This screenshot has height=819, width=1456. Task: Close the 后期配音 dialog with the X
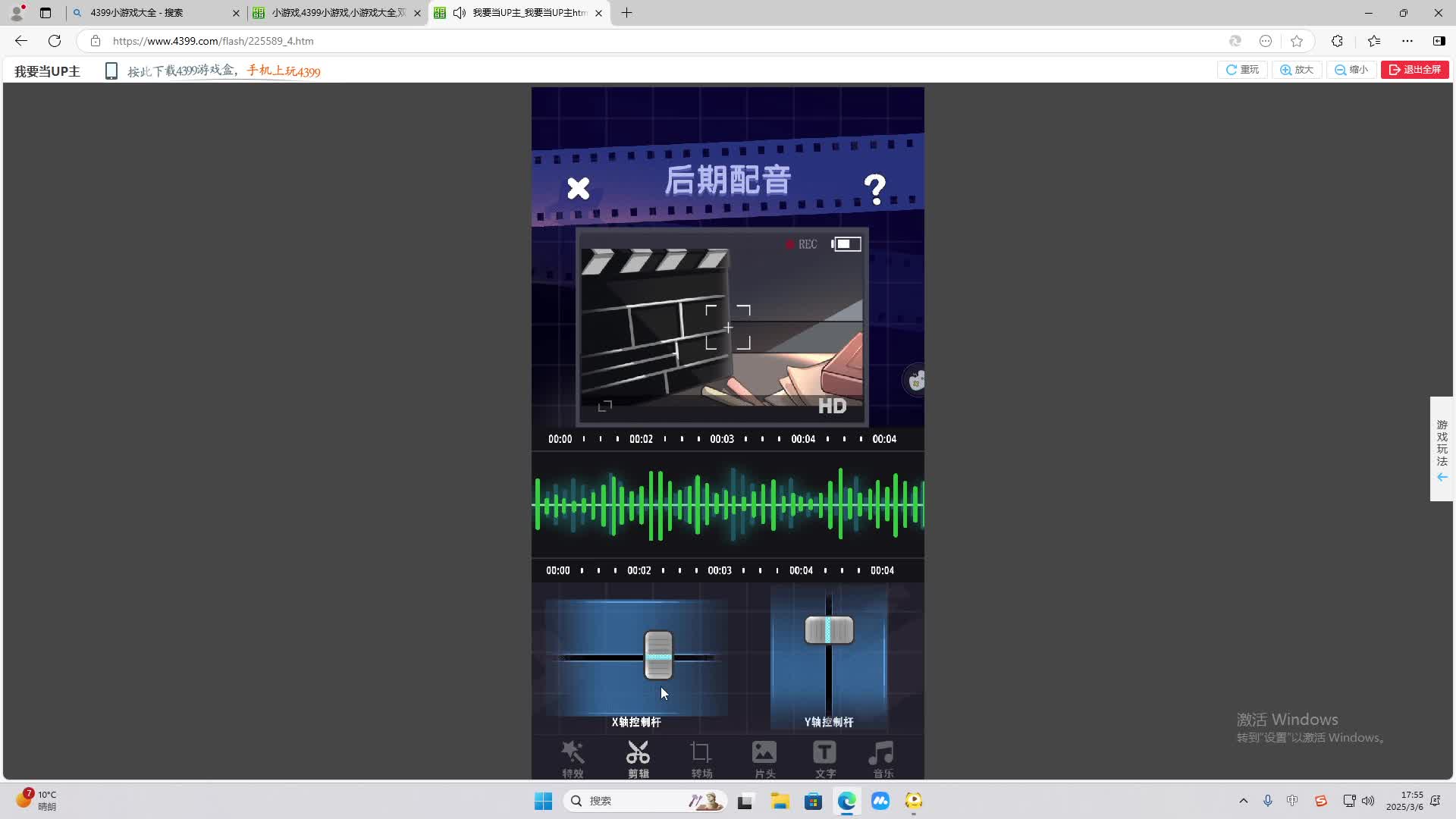click(x=578, y=188)
